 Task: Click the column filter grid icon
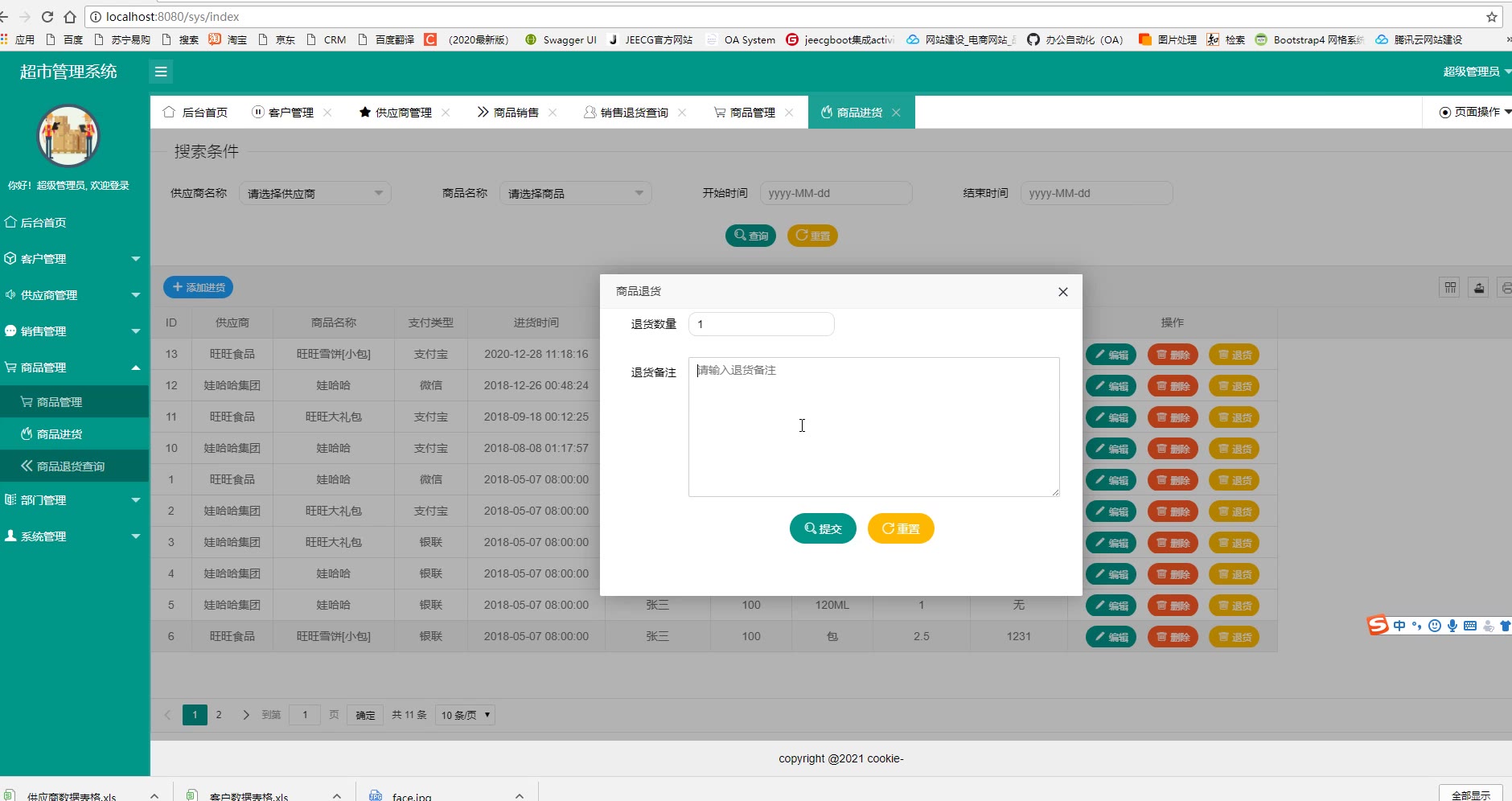pyautogui.click(x=1450, y=288)
